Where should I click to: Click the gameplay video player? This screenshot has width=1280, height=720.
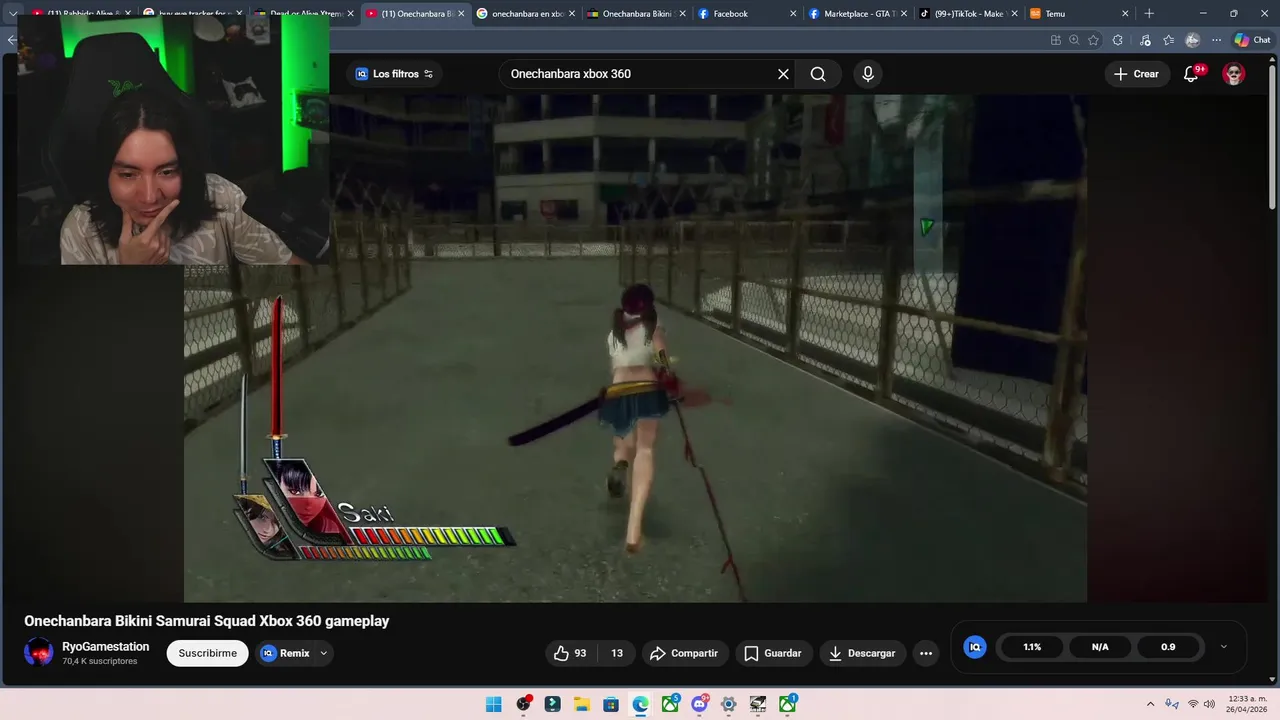coord(635,349)
